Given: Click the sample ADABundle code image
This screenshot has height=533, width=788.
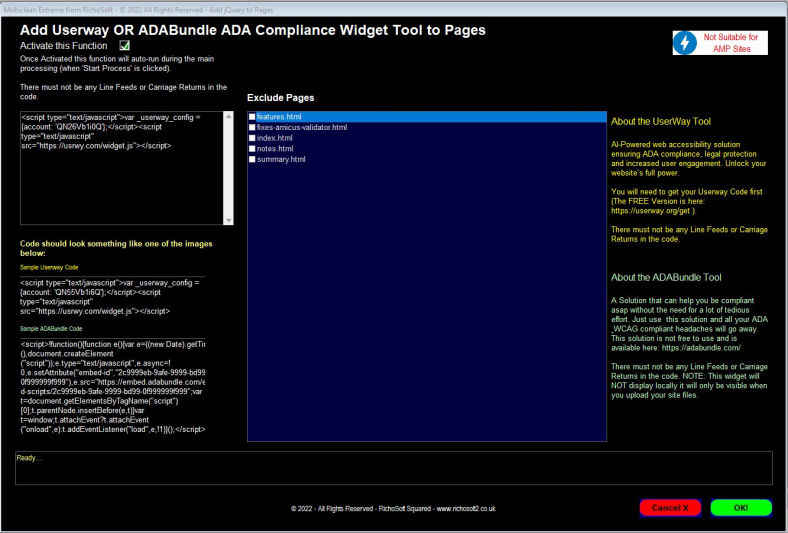Looking at the screenshot, I should (113, 386).
